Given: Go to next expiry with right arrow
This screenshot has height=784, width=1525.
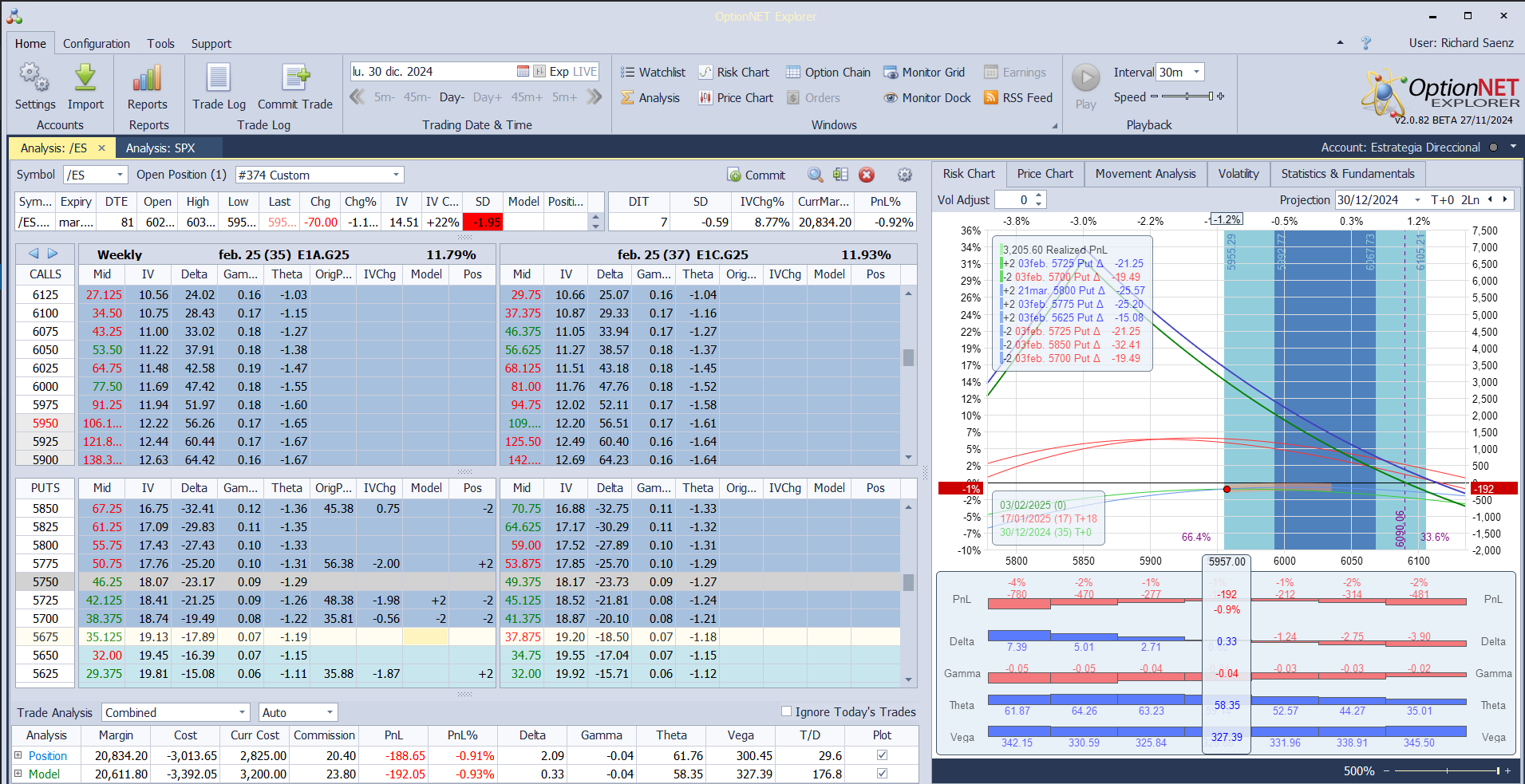Looking at the screenshot, I should tap(53, 254).
